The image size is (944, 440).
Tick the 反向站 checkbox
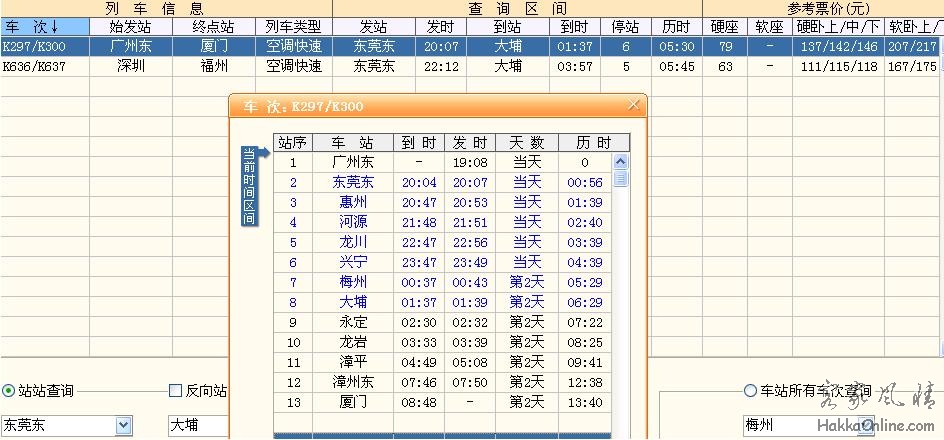175,391
